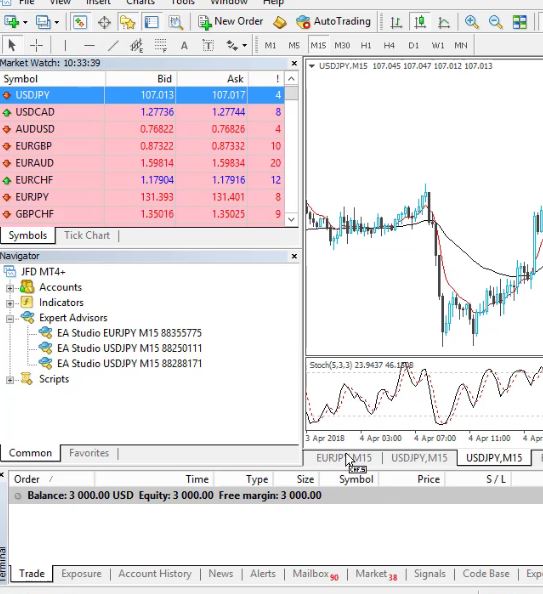Select the arrows objects tool

tap(232, 45)
